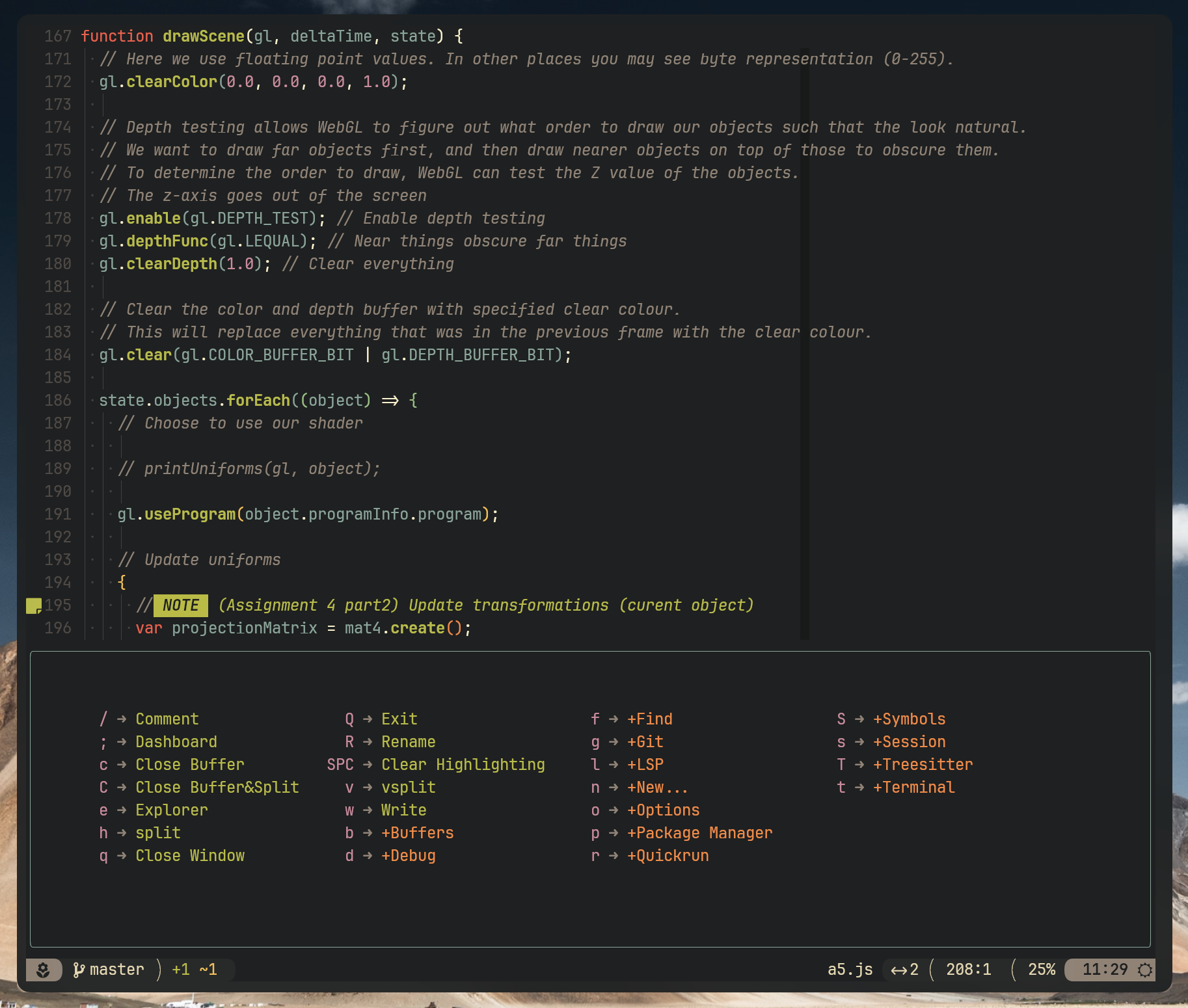Click the Update uniforms comment

199,560
